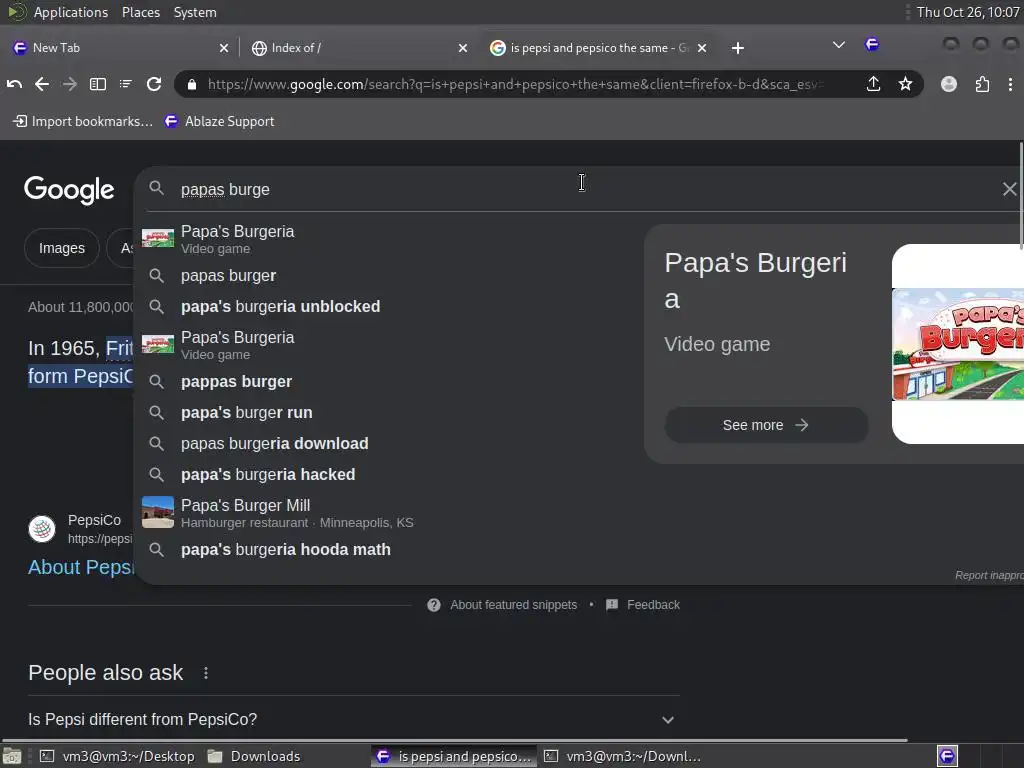Open the Applications menu

[x=71, y=12]
